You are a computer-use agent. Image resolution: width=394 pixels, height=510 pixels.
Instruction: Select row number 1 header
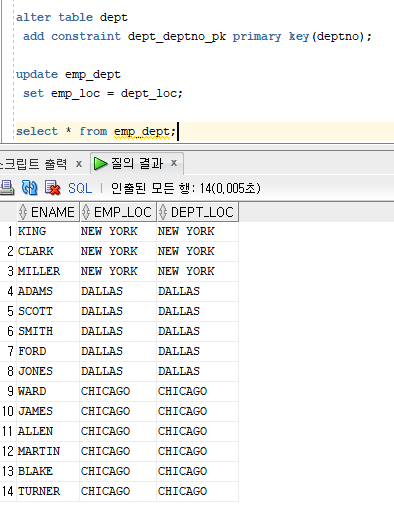pyautogui.click(x=8, y=231)
